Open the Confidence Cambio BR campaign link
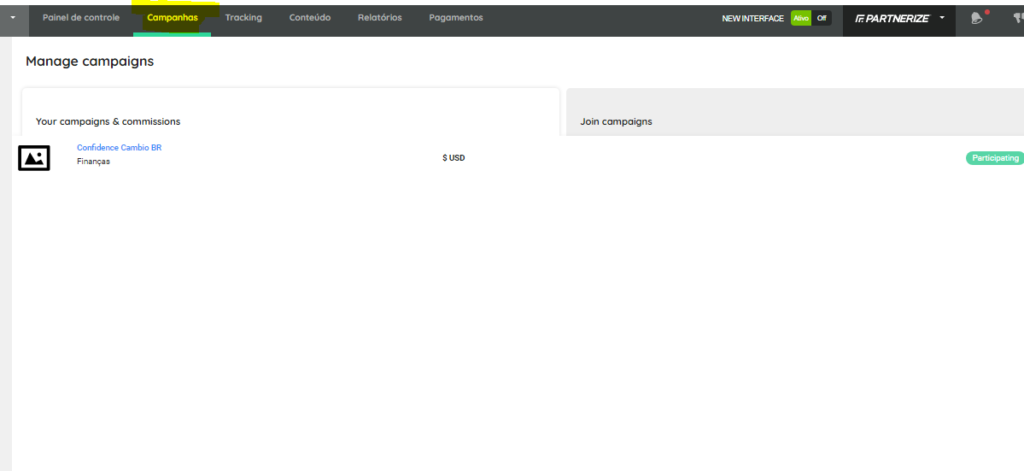This screenshot has width=1024, height=471. pos(119,148)
